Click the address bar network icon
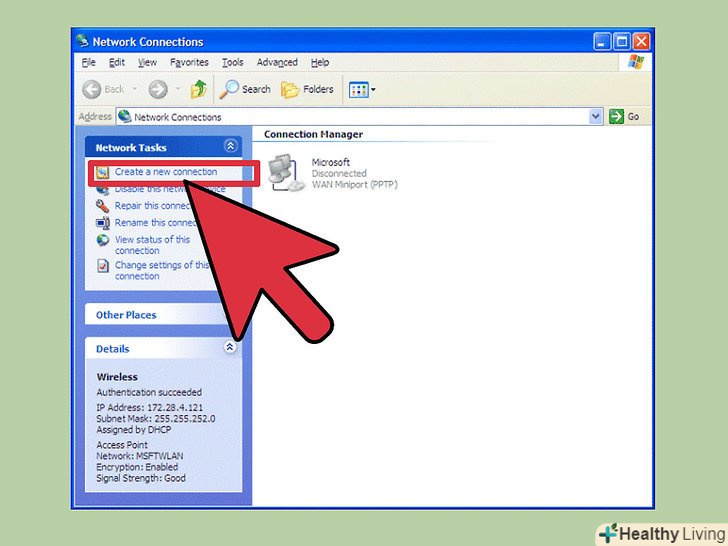728x546 pixels. tap(124, 116)
